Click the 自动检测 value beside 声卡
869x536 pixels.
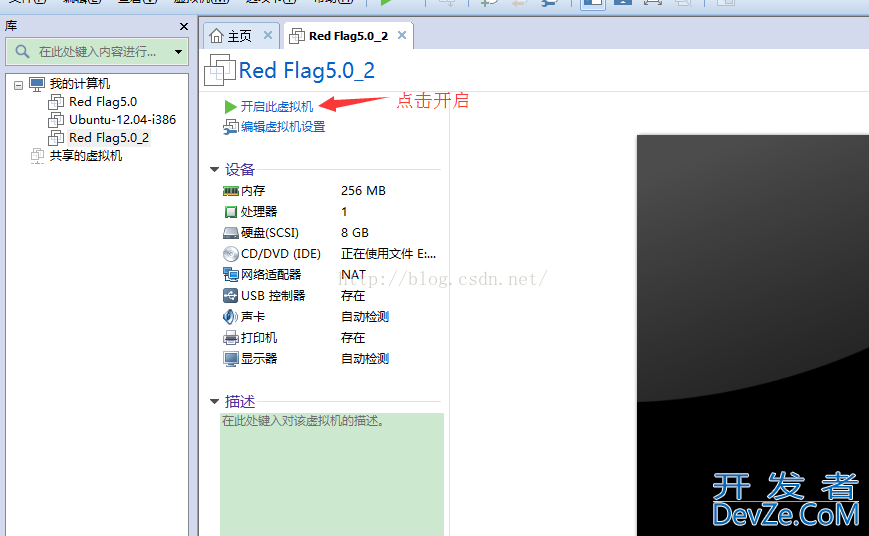[365, 317]
